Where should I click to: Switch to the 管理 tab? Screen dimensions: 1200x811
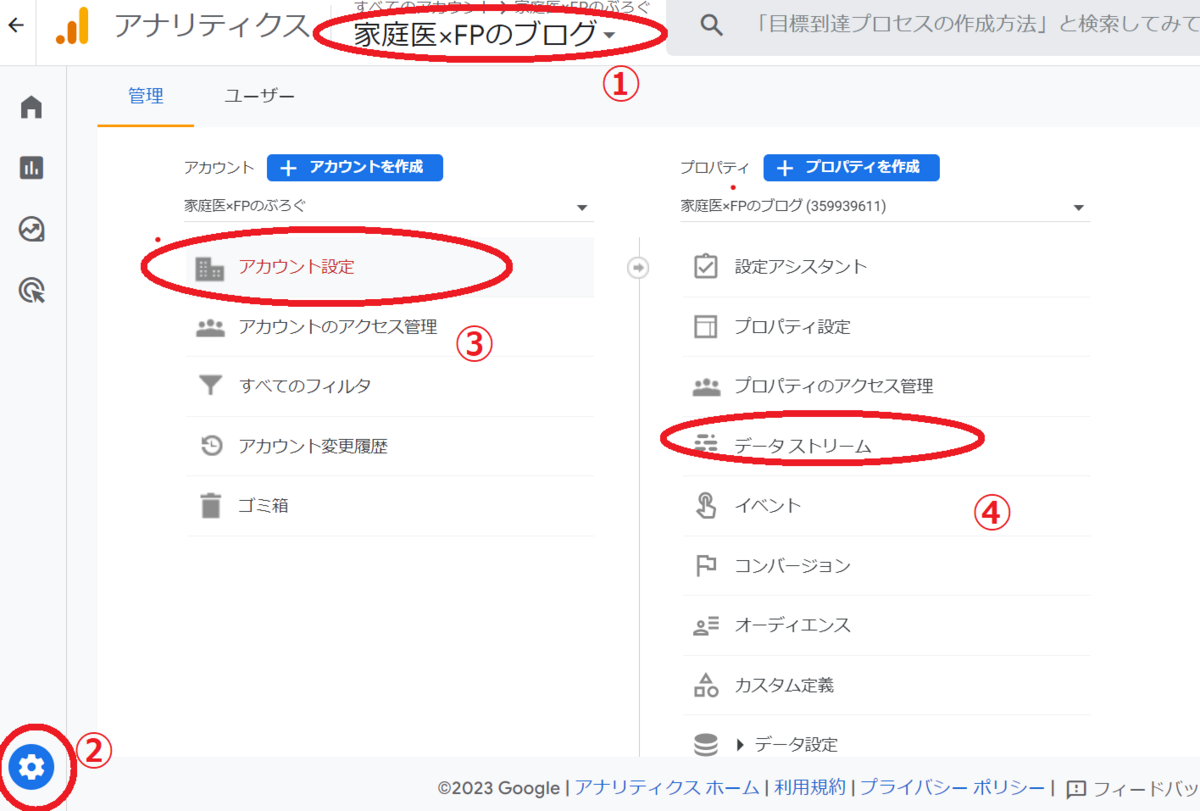click(146, 97)
